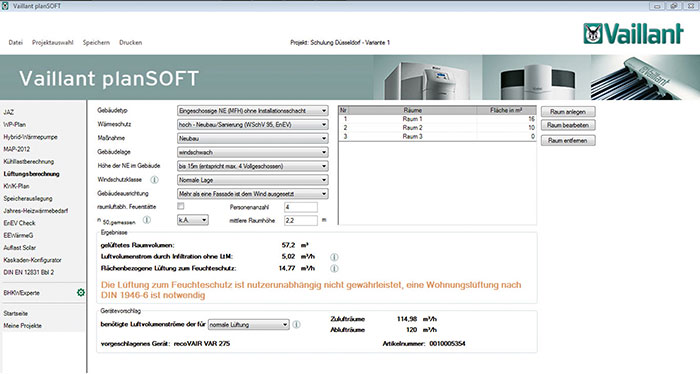Click the Artikelnummer value 0010005354
The image size is (700, 374).
coord(447,344)
